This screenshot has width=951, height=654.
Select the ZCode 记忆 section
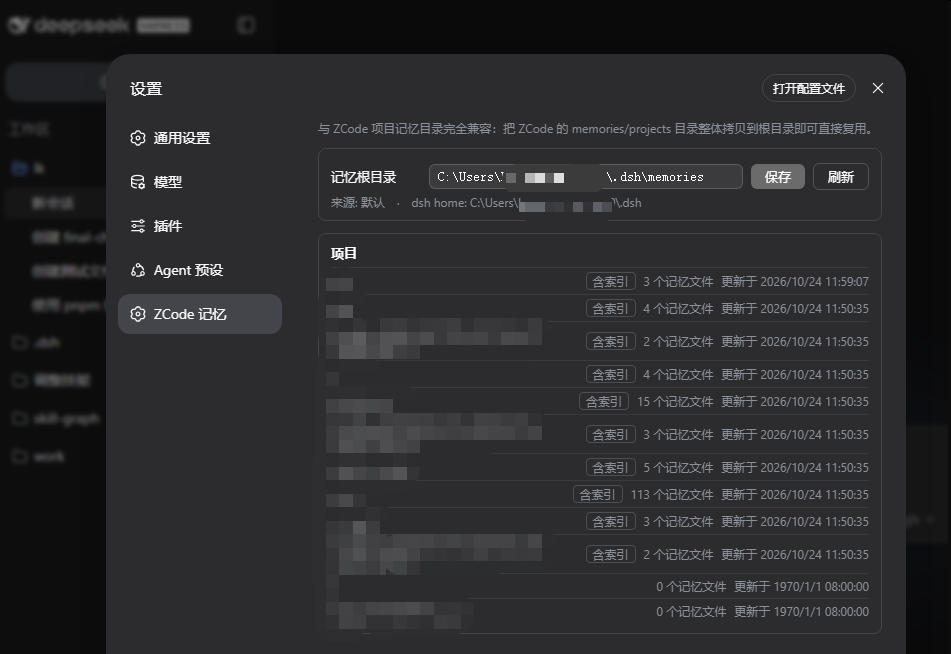pos(200,314)
